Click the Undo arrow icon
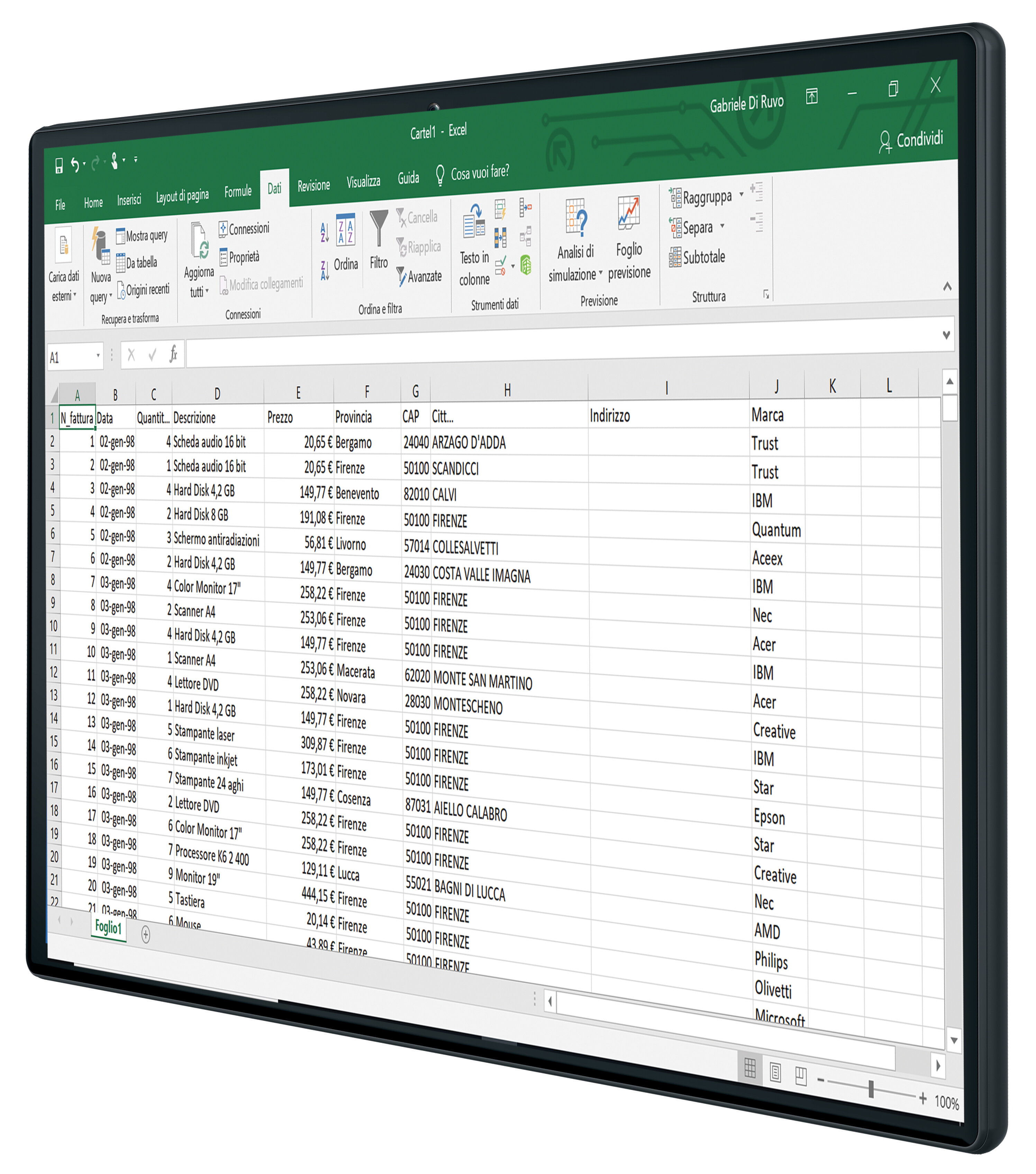1036x1174 pixels. (x=75, y=165)
